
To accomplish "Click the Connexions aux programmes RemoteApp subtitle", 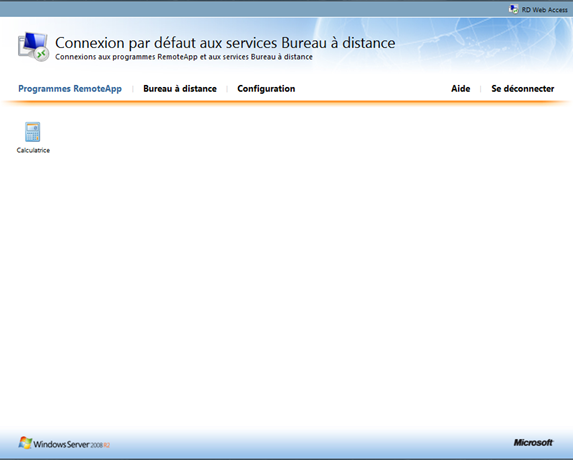I will pos(184,57).
